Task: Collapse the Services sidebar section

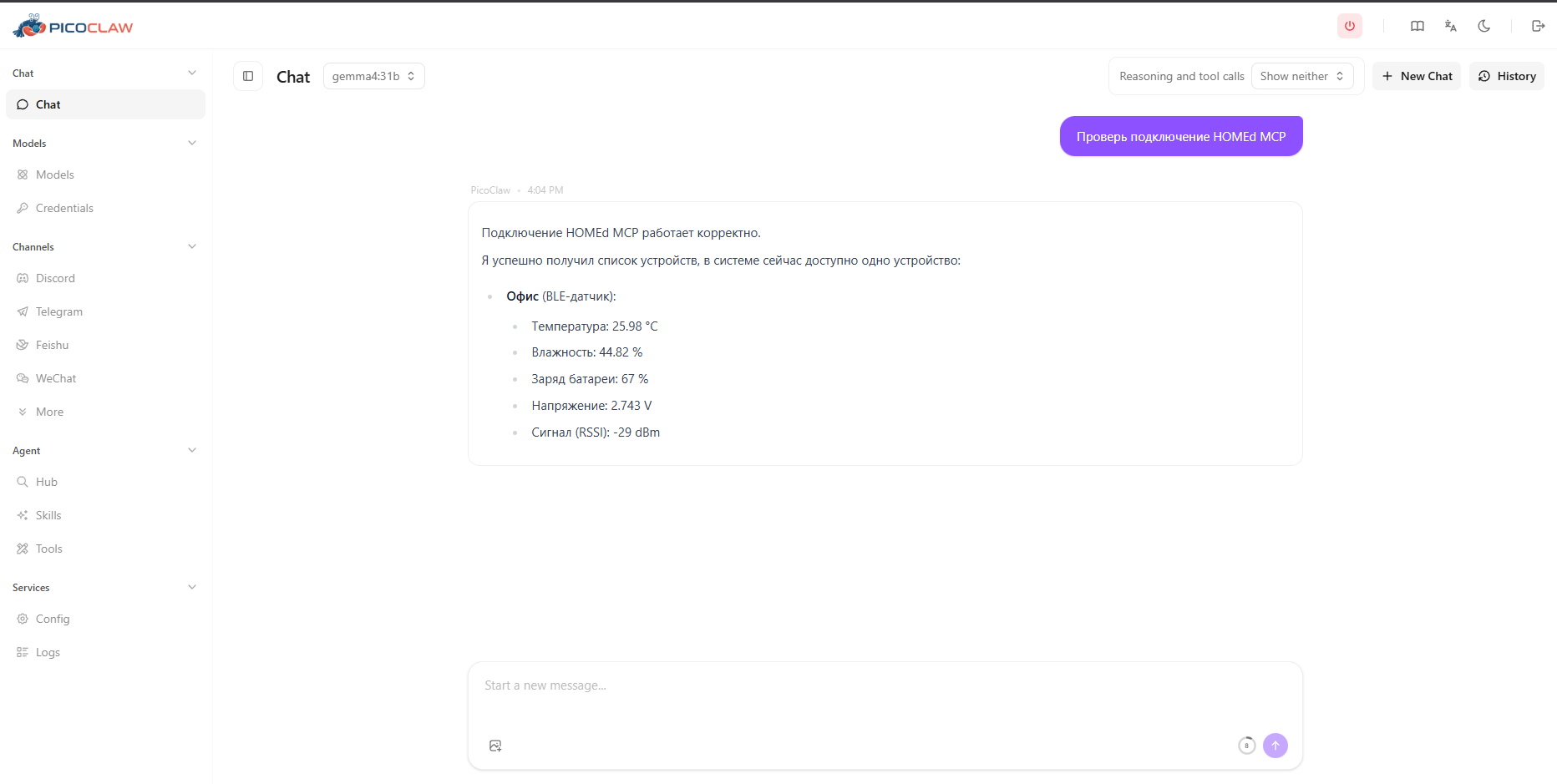Action: point(192,587)
